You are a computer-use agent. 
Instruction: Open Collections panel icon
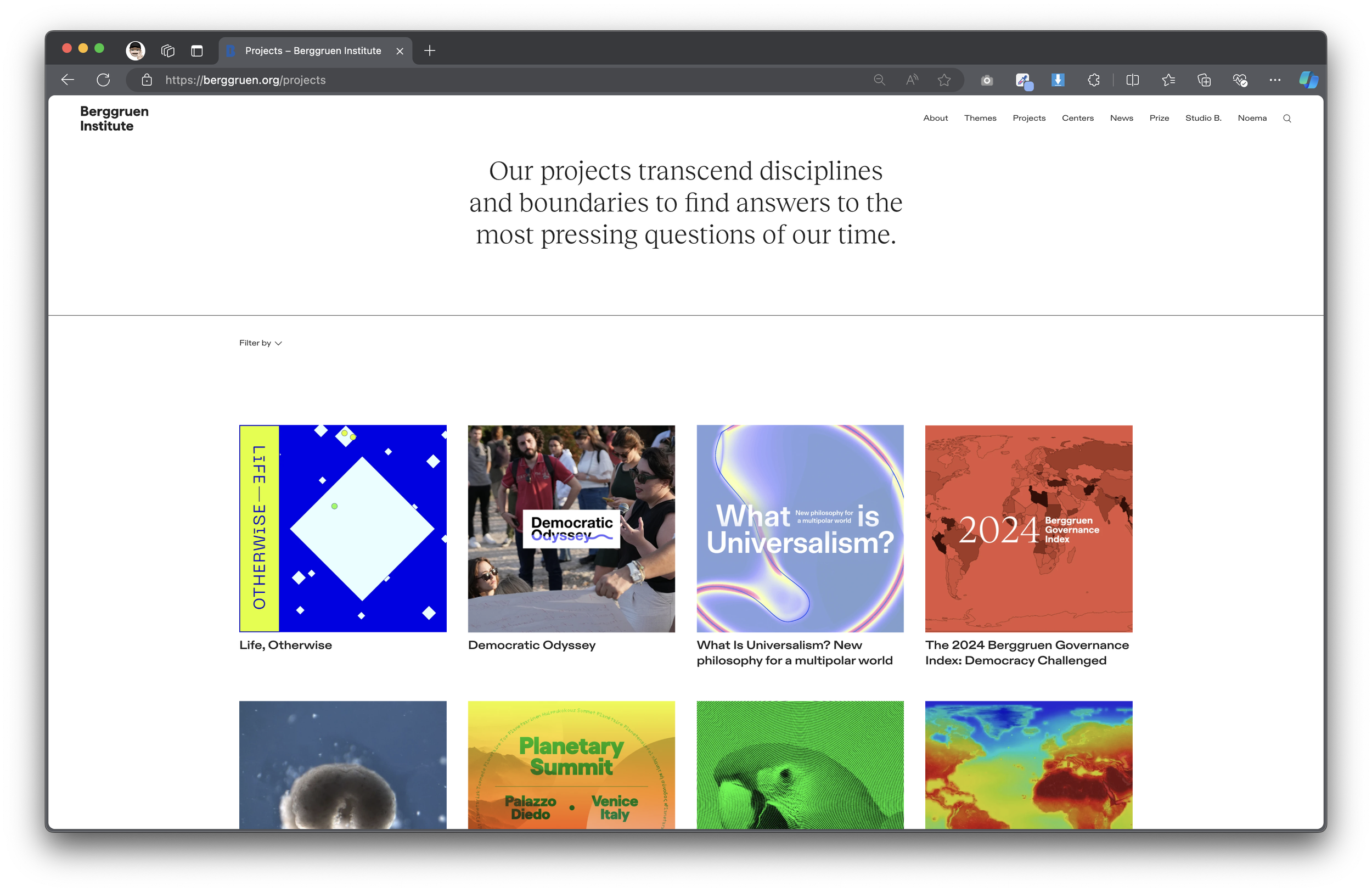(1204, 80)
